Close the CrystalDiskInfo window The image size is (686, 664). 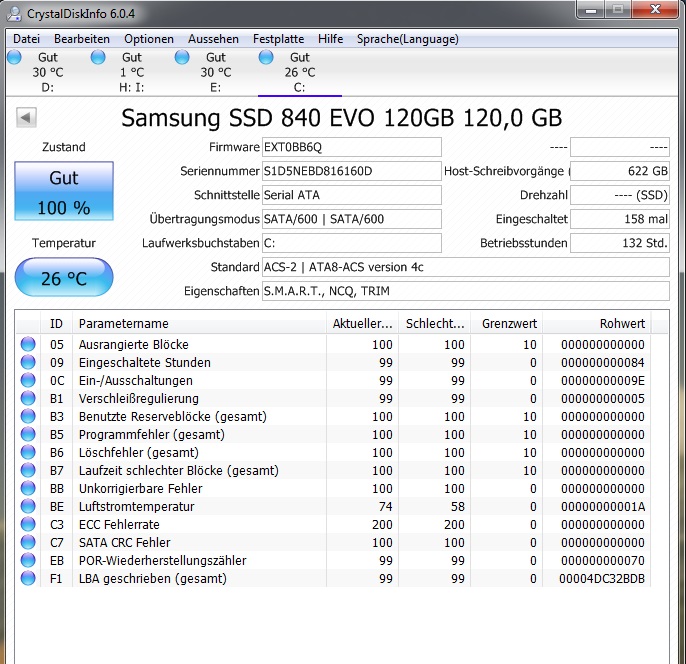click(655, 10)
